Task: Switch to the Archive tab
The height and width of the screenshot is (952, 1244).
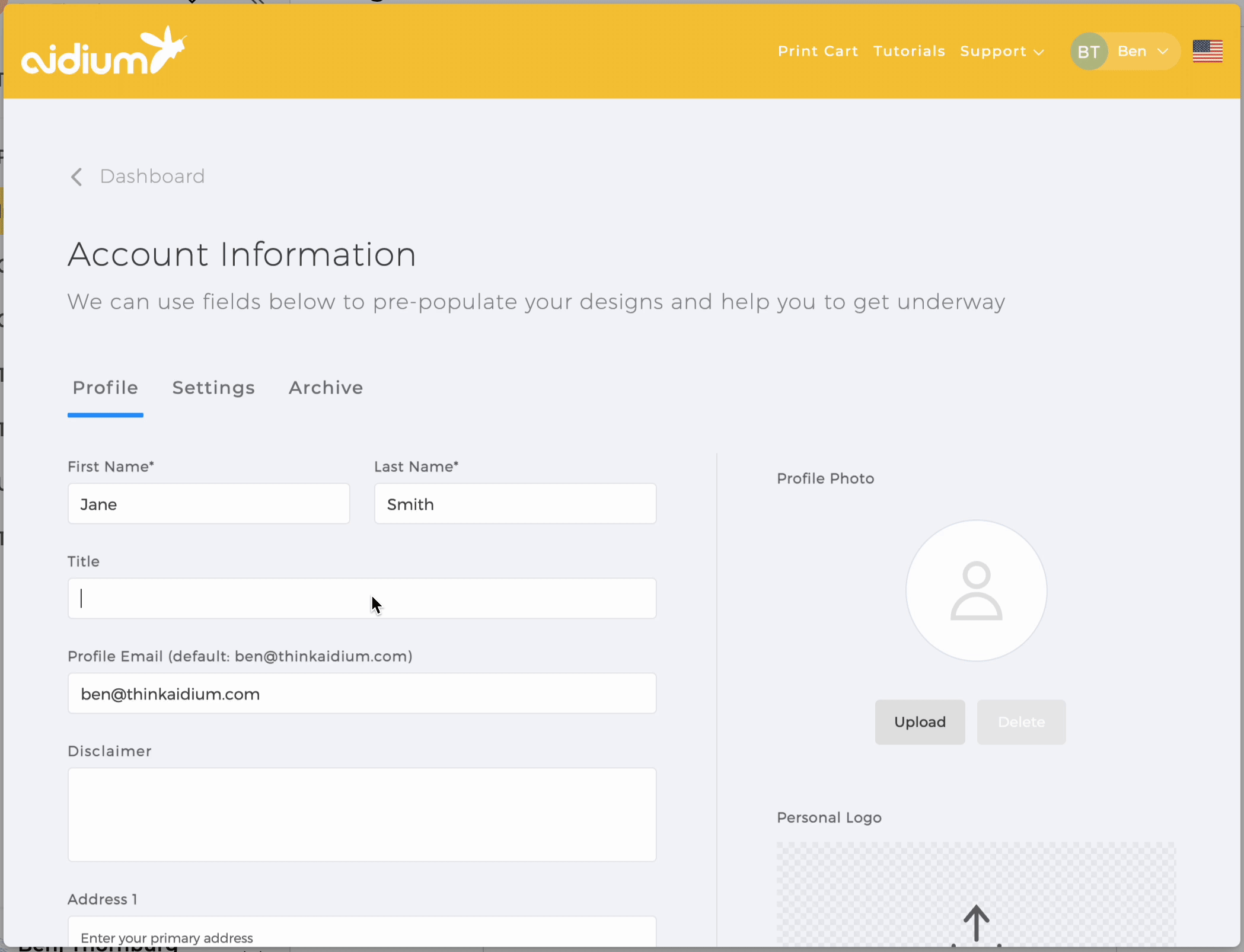Action: tap(326, 388)
